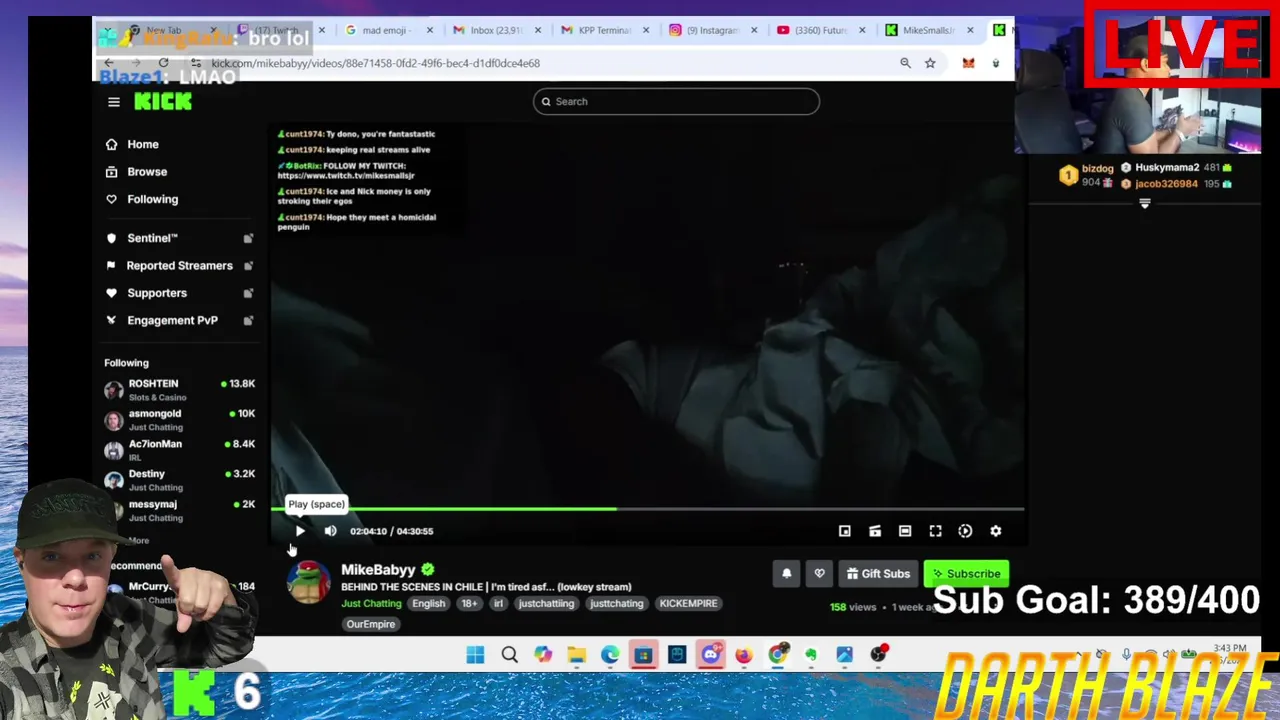Select the OurEmpire tag
Image resolution: width=1280 pixels, height=720 pixels.
tap(370, 624)
